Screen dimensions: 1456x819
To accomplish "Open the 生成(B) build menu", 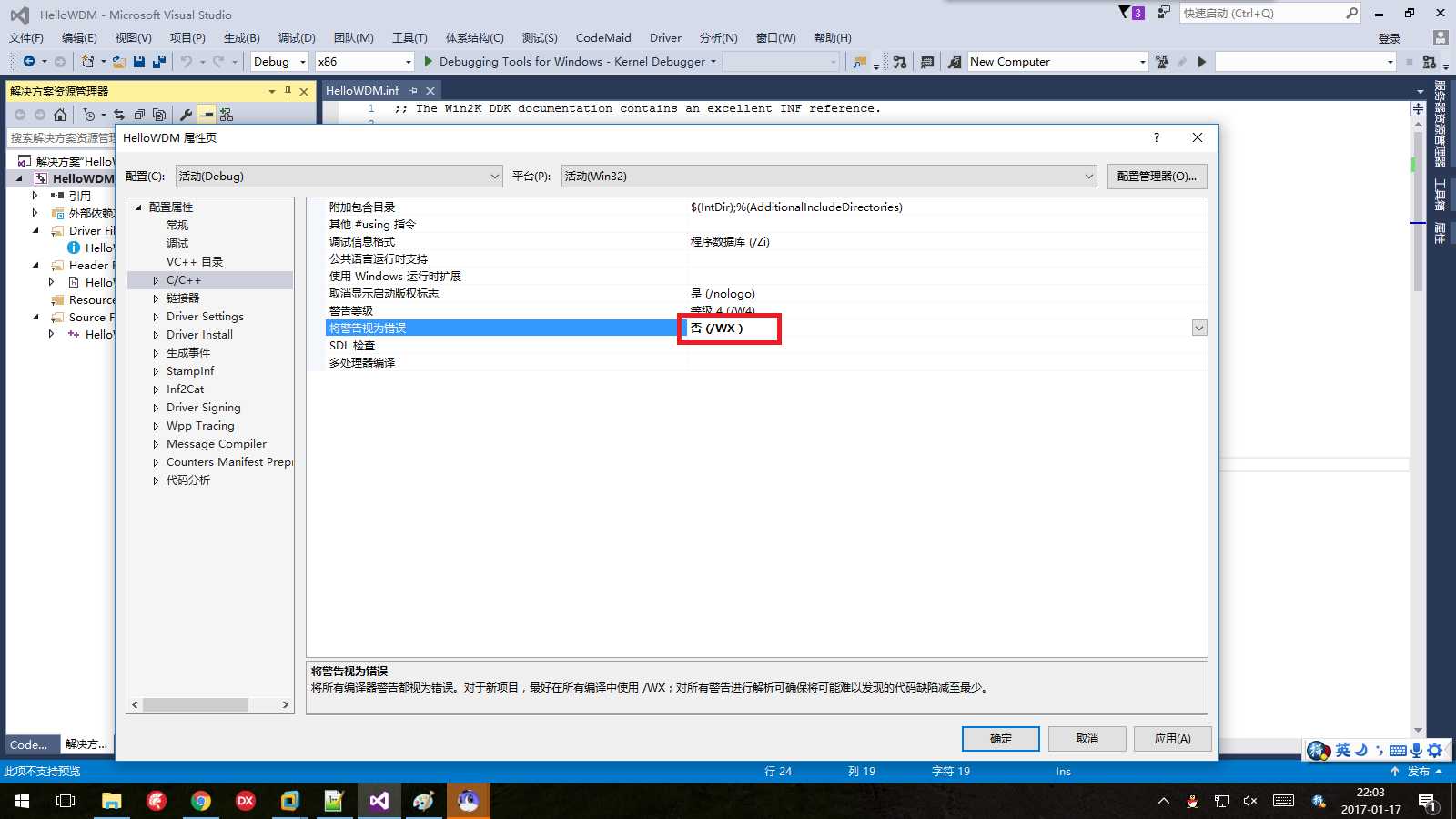I will click(x=242, y=37).
